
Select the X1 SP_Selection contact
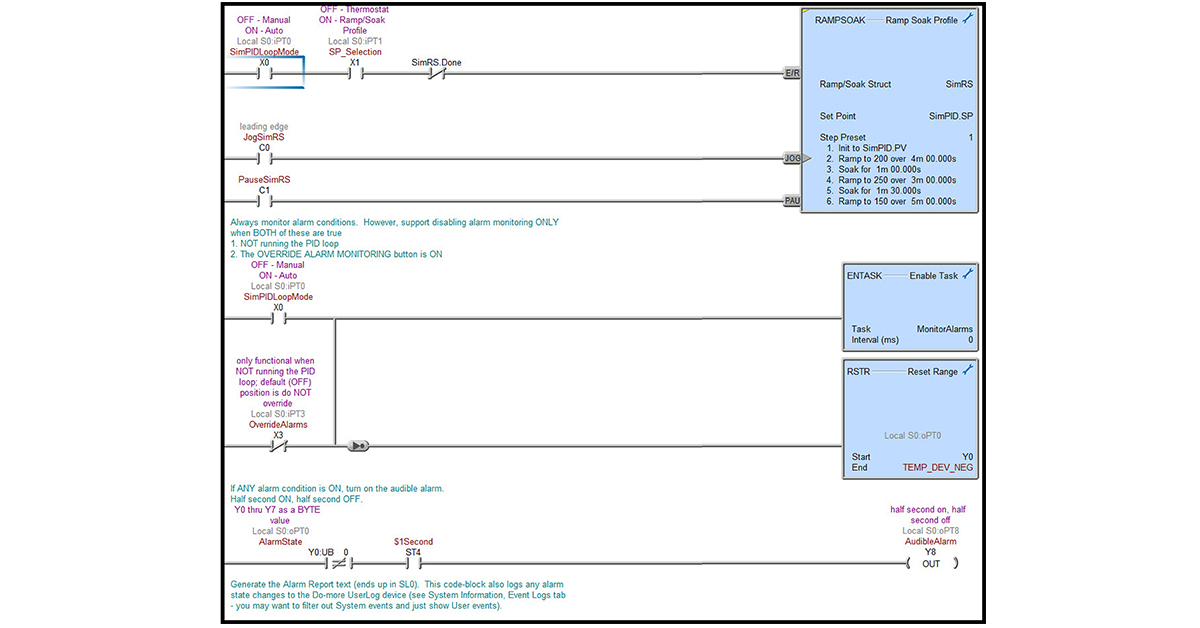[x=354, y=73]
